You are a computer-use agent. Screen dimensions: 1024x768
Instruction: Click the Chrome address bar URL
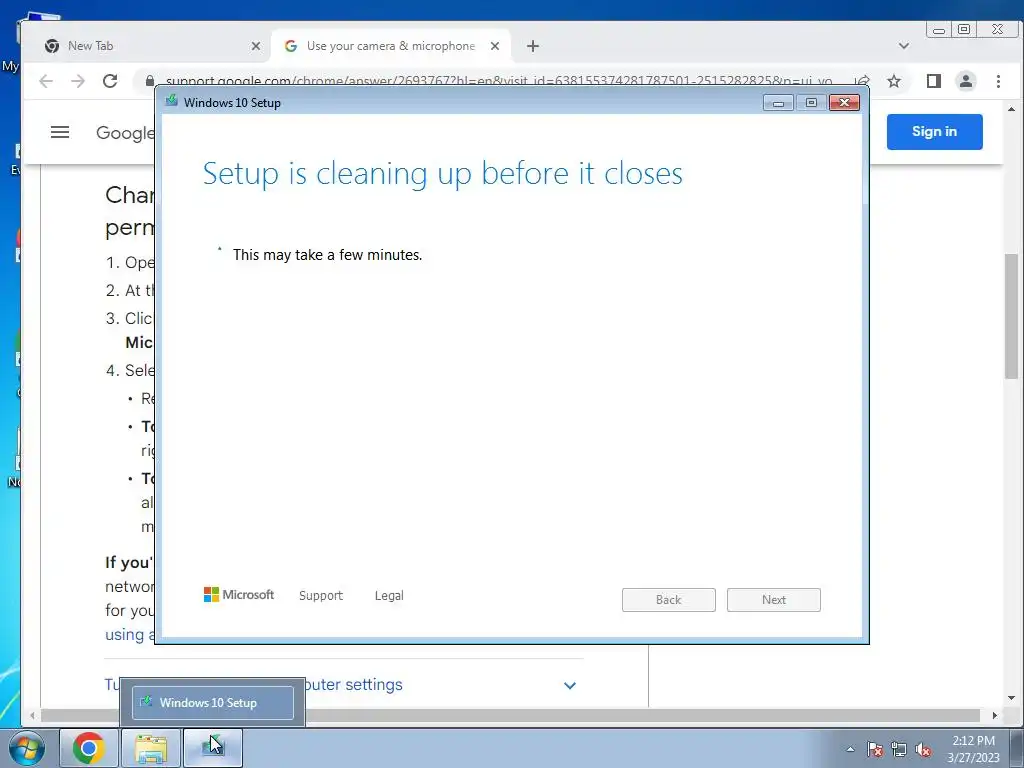[x=499, y=81]
